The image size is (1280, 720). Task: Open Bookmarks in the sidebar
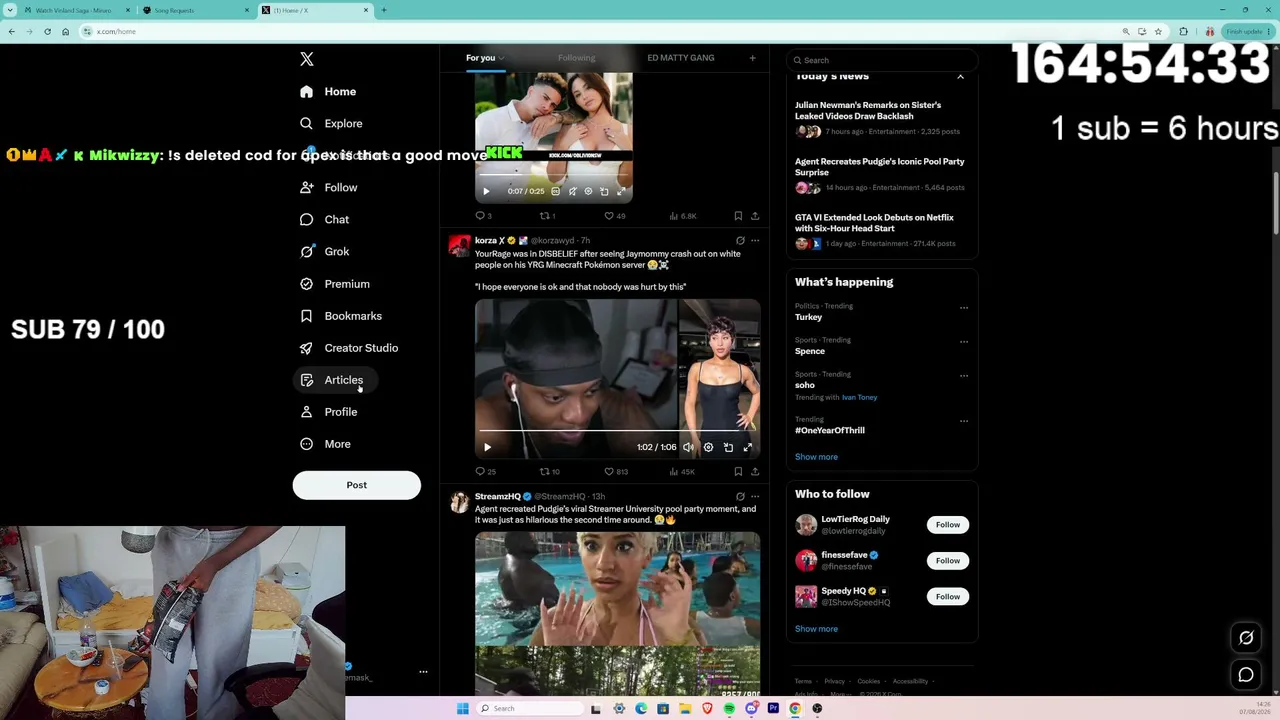coord(342,316)
